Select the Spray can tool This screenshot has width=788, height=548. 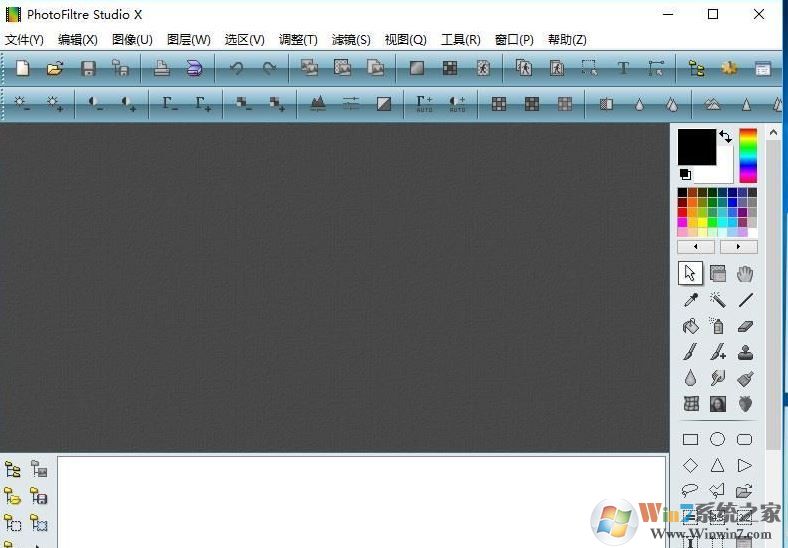click(717, 326)
